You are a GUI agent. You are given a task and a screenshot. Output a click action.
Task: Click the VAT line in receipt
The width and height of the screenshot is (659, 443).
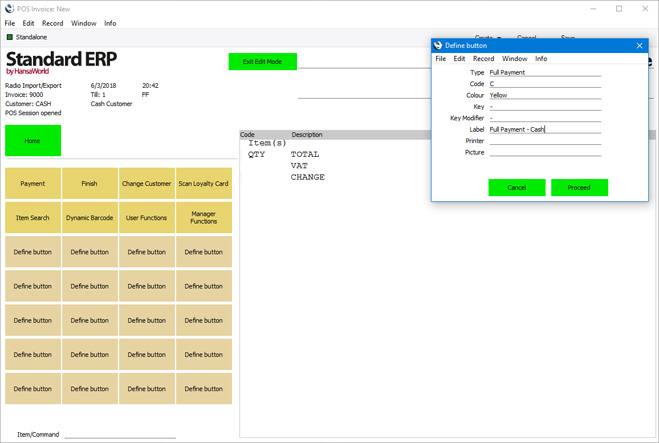[299, 166]
